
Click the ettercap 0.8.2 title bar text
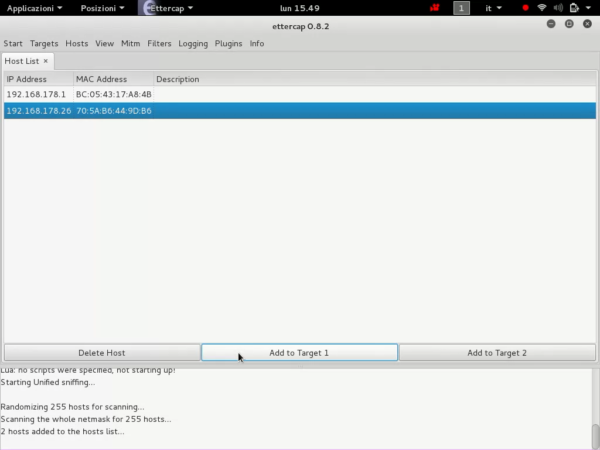[x=300, y=26]
